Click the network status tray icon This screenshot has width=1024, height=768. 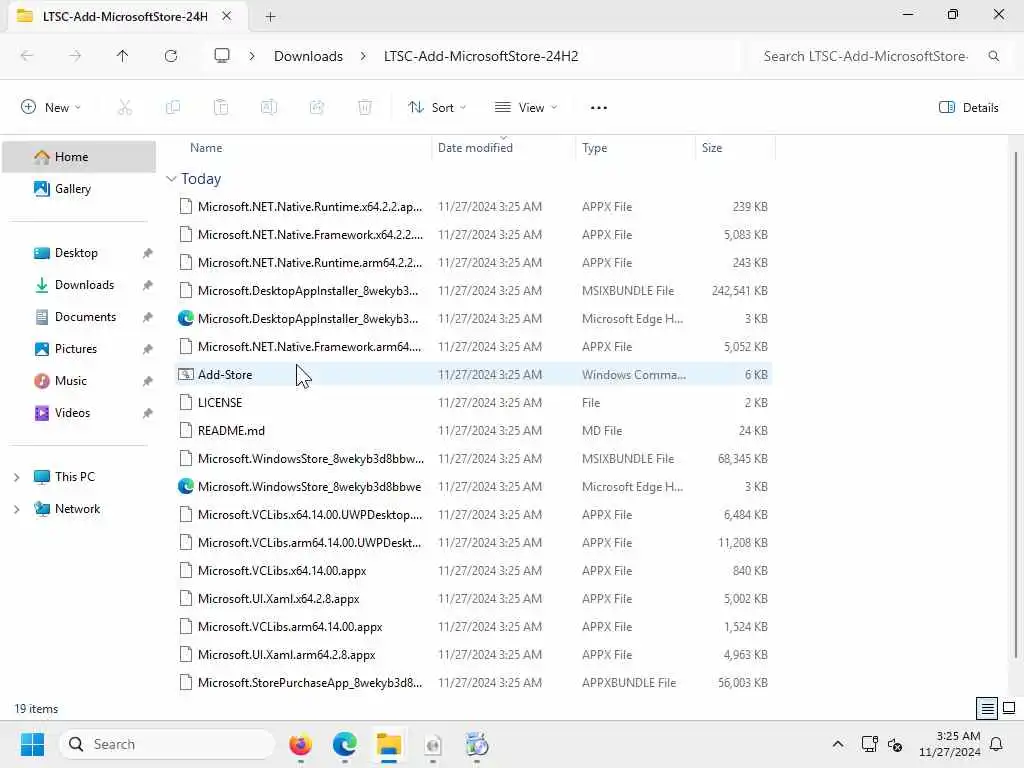click(x=869, y=744)
